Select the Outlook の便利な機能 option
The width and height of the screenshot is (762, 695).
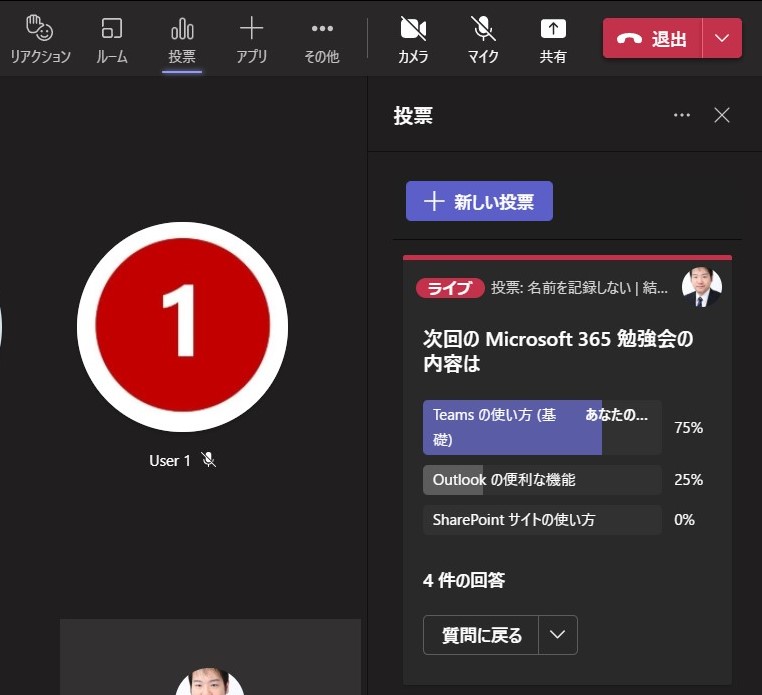542,480
